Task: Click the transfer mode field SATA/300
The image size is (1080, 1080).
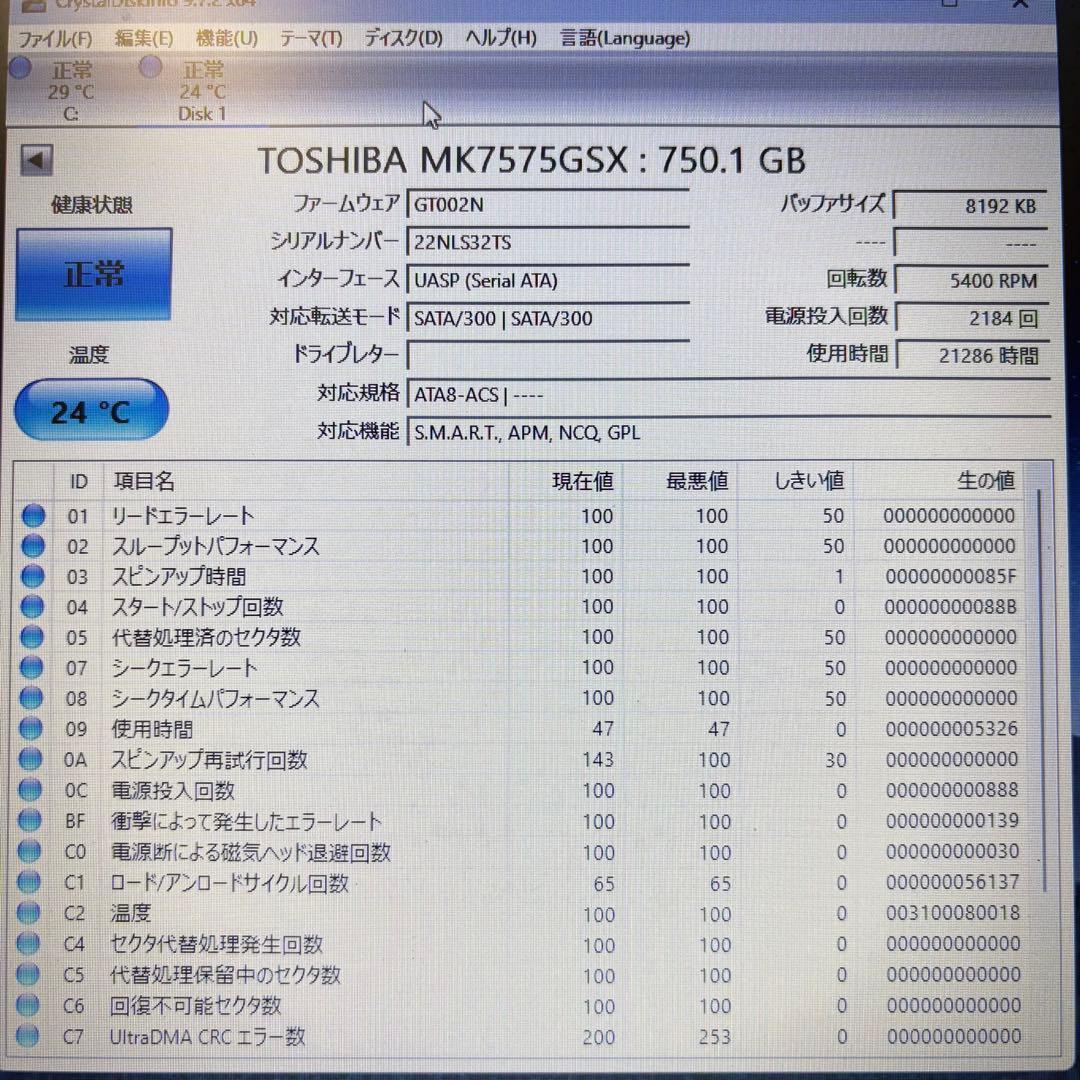Action: (x=548, y=318)
